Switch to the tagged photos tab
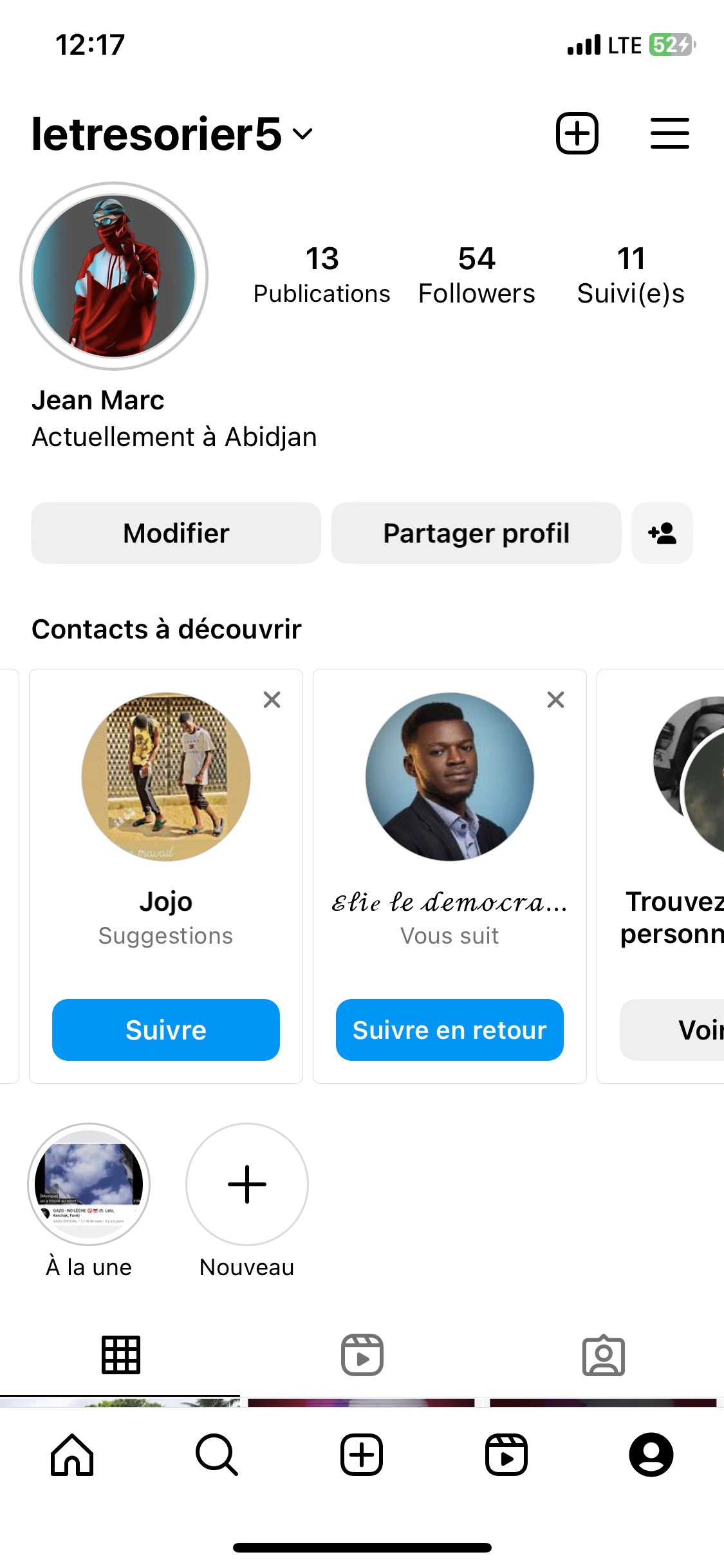This screenshot has height=1568, width=724. pos(603,1355)
